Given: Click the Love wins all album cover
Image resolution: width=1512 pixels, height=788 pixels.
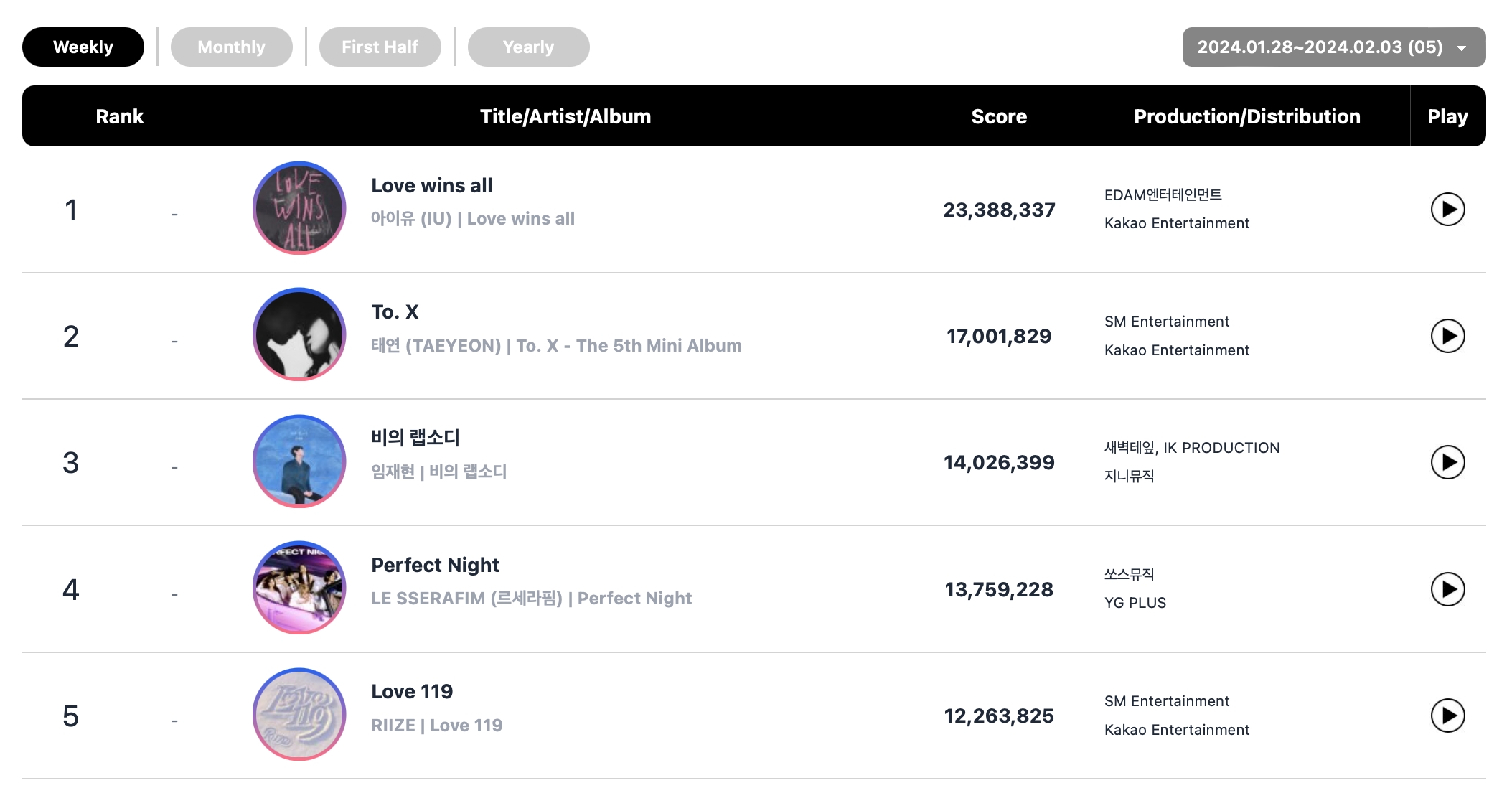Looking at the screenshot, I should 299,208.
